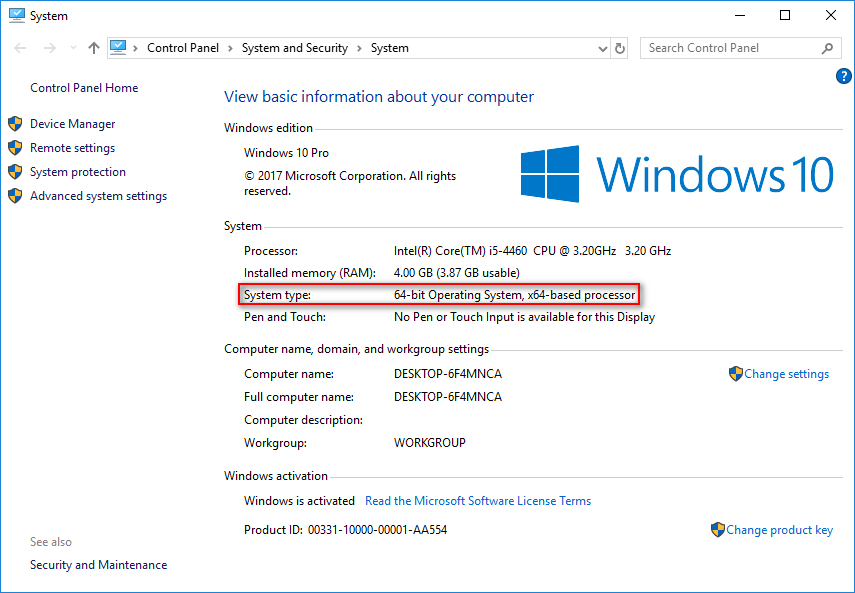
Task: Click the Forward navigation arrow
Action: (50, 48)
